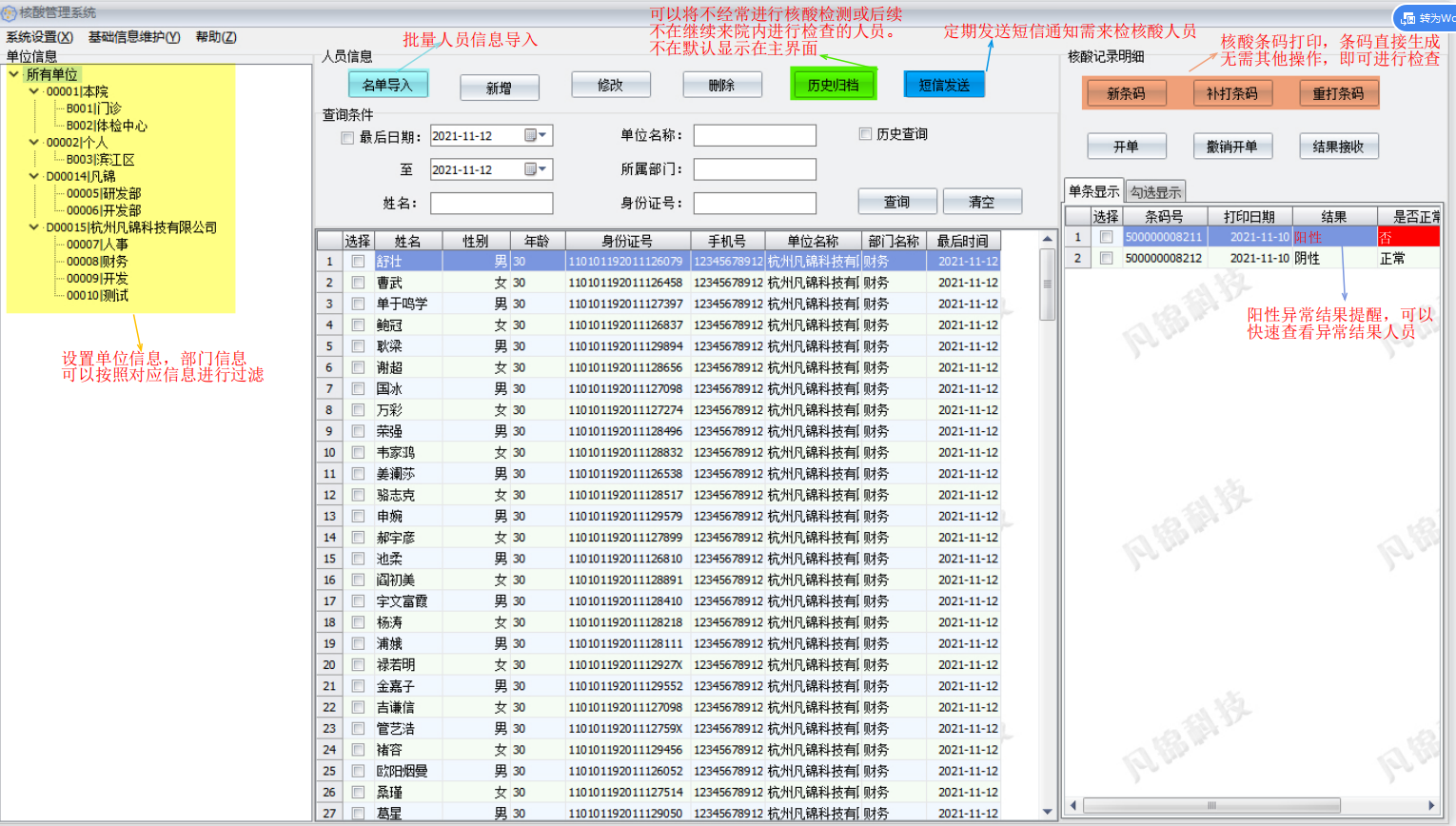Open the 至 end date calendar dropdown

(x=536, y=170)
